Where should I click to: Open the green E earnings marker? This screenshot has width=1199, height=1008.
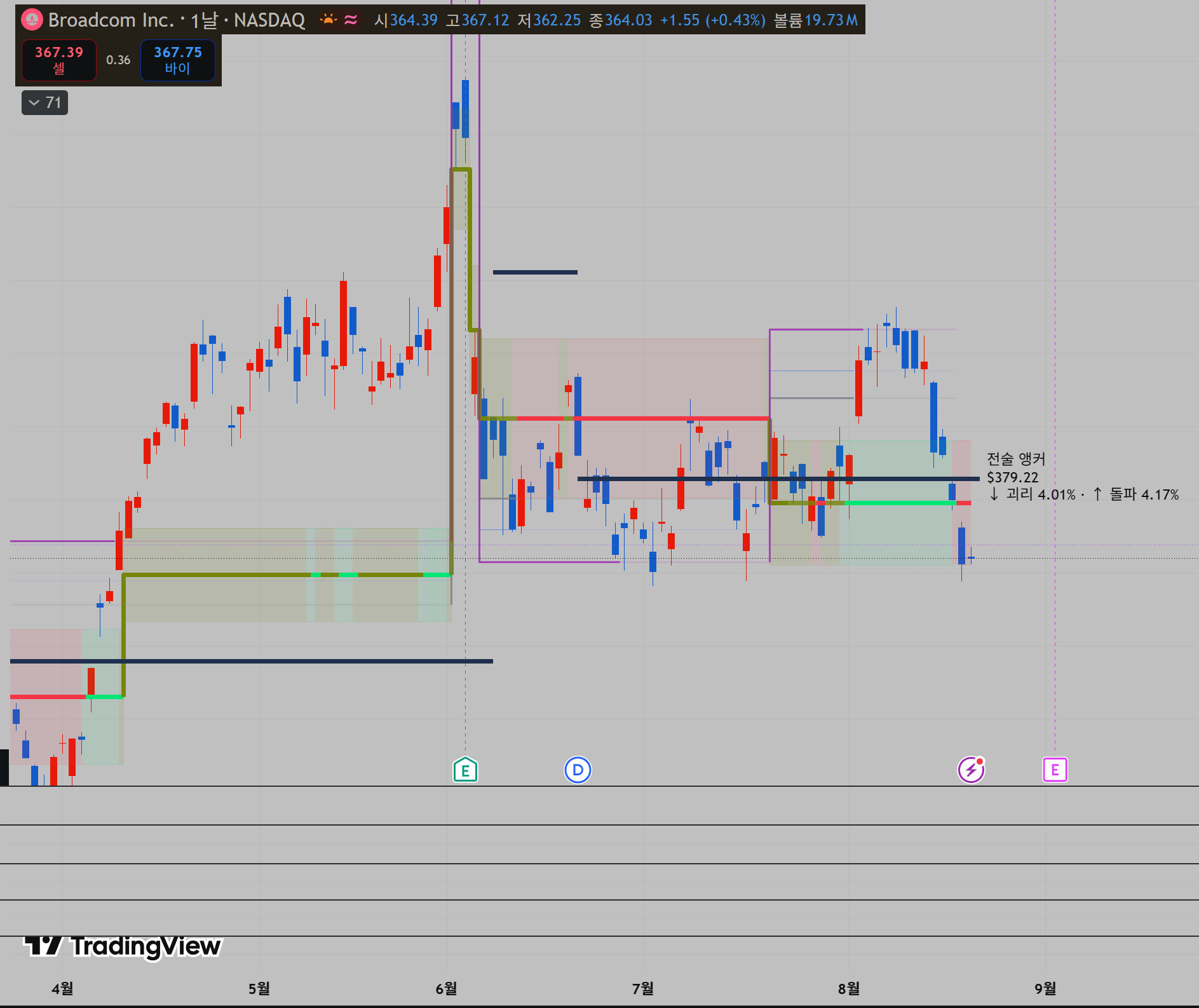465,770
